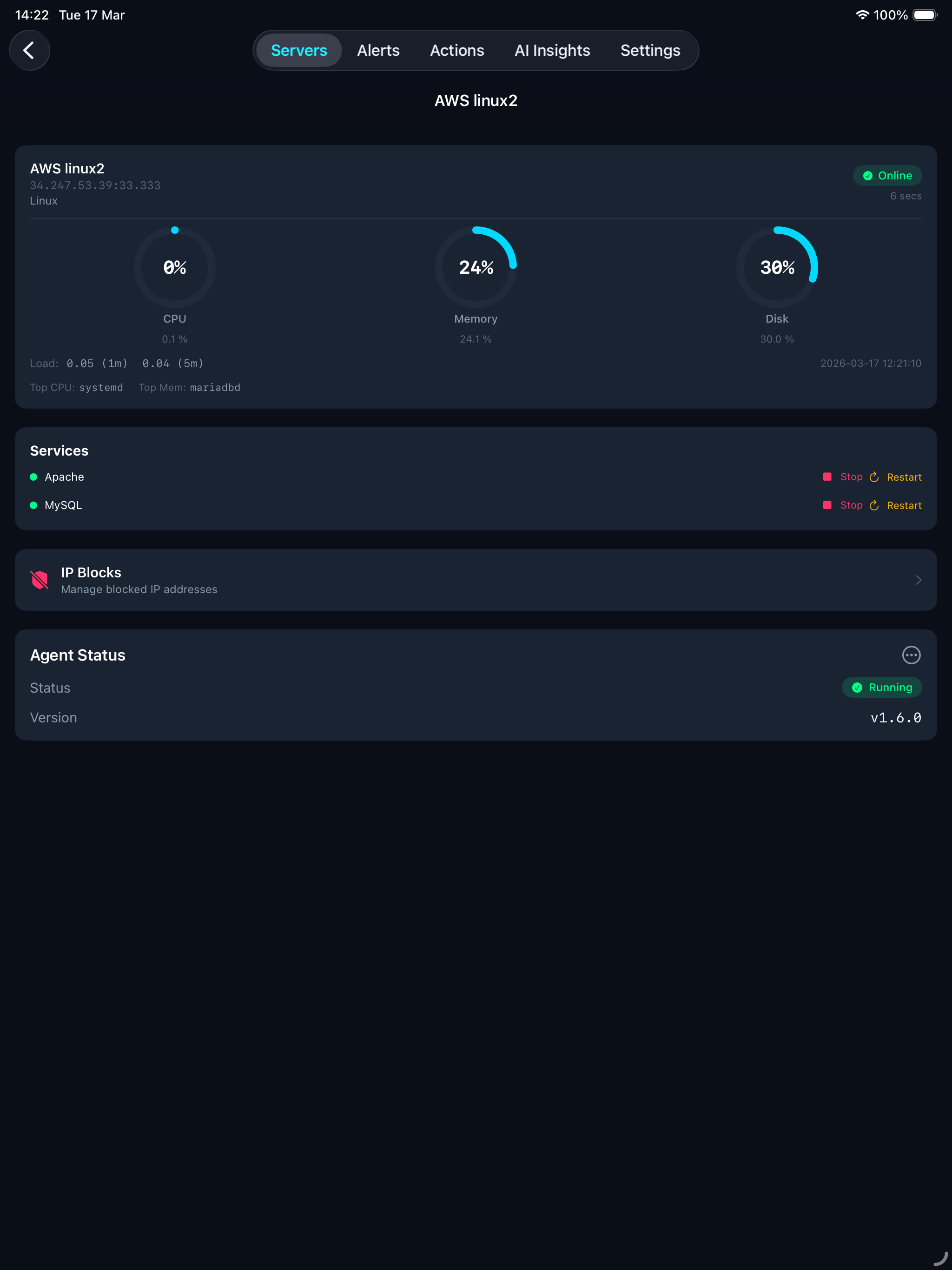This screenshot has width=952, height=1270.
Task: Switch to the Actions tab
Action: point(456,50)
